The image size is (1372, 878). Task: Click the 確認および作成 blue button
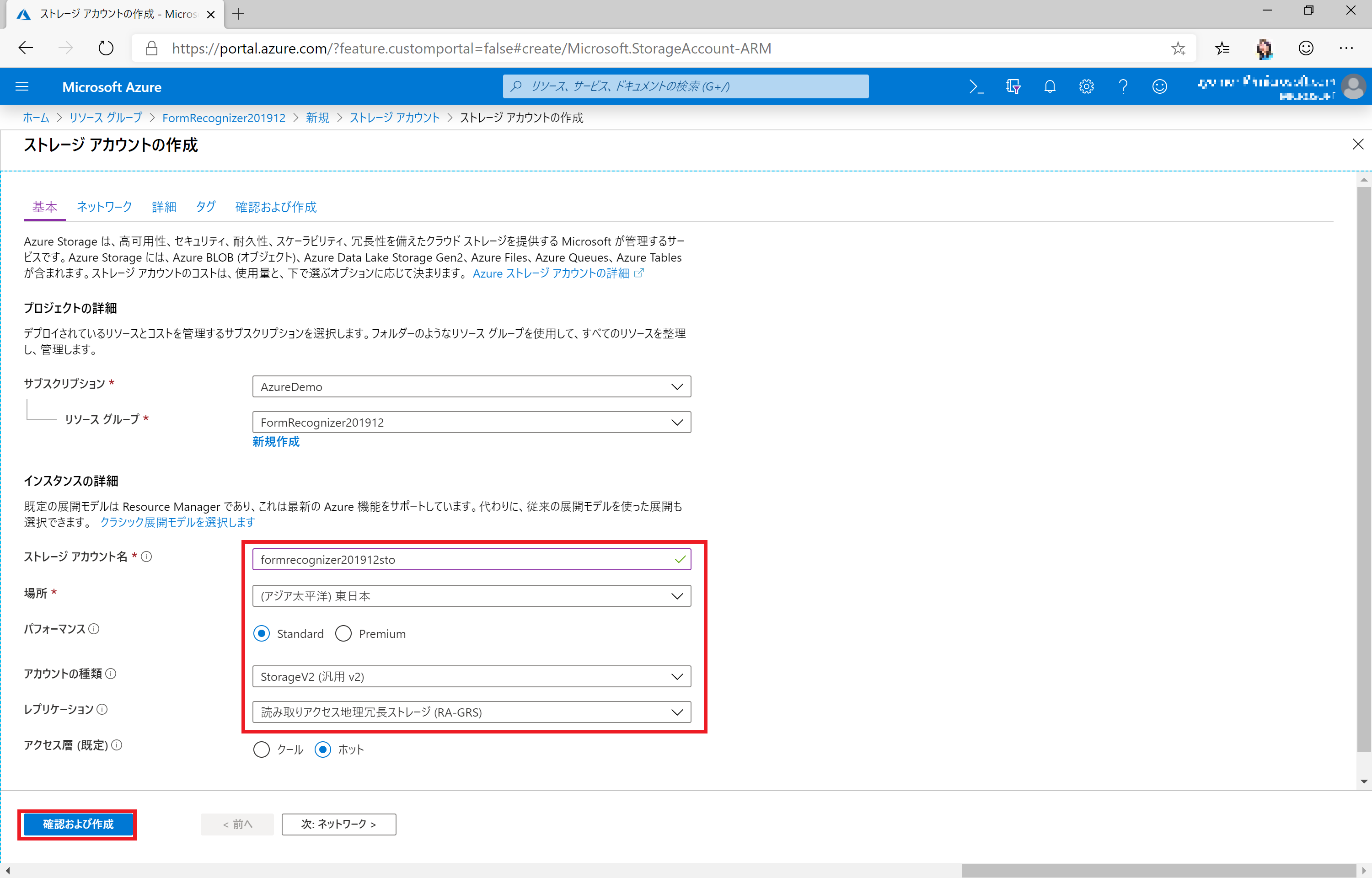point(78,824)
